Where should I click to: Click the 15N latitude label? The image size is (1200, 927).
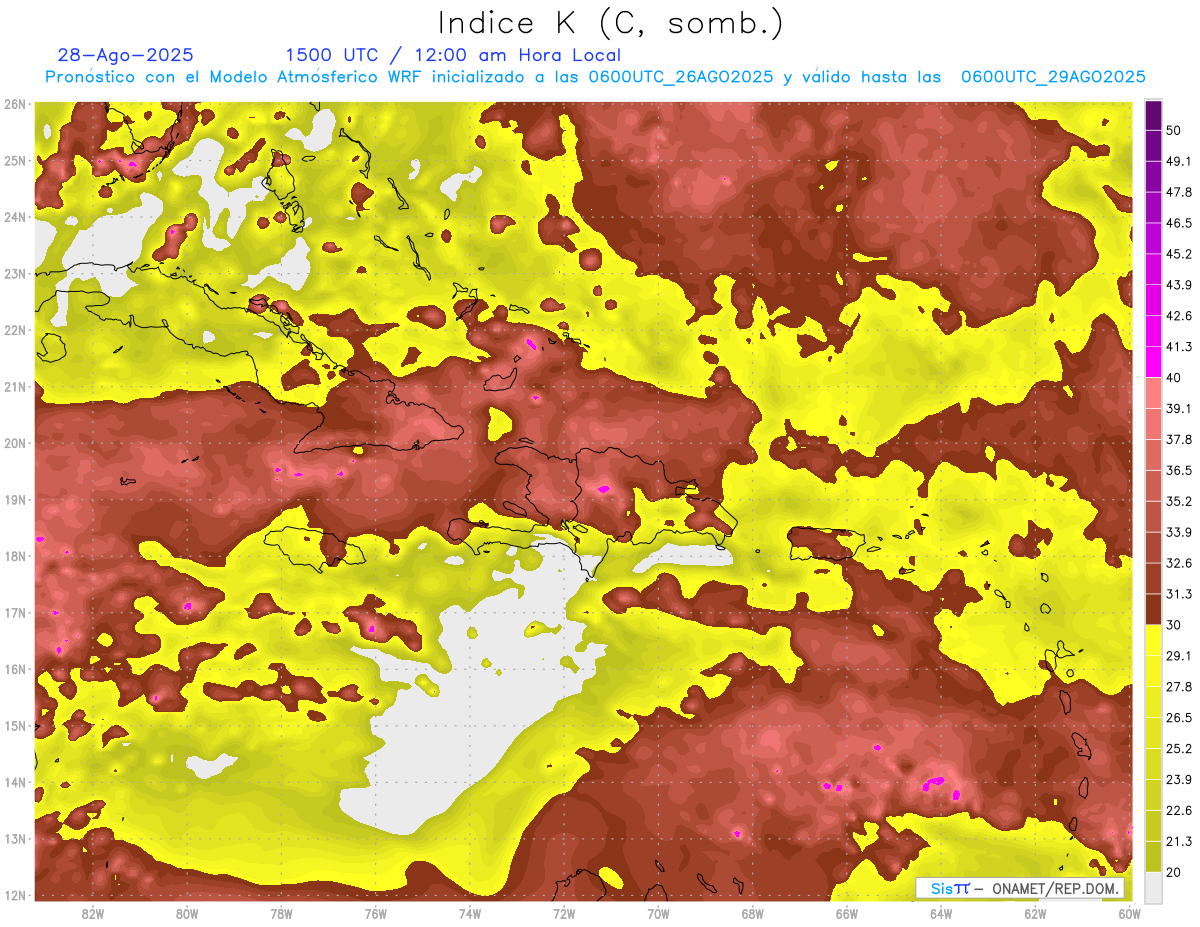click(16, 725)
